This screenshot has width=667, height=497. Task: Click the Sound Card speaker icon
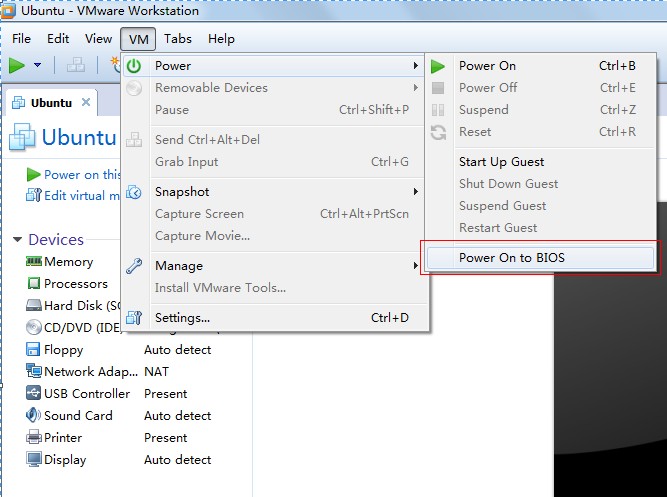(x=33, y=415)
